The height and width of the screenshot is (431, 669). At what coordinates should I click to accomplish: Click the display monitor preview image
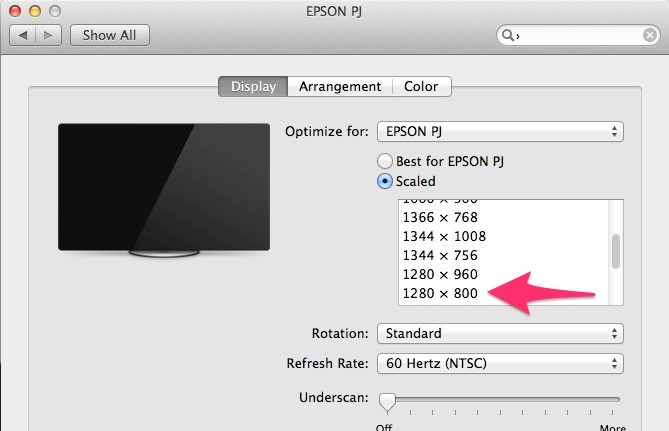pos(164,190)
